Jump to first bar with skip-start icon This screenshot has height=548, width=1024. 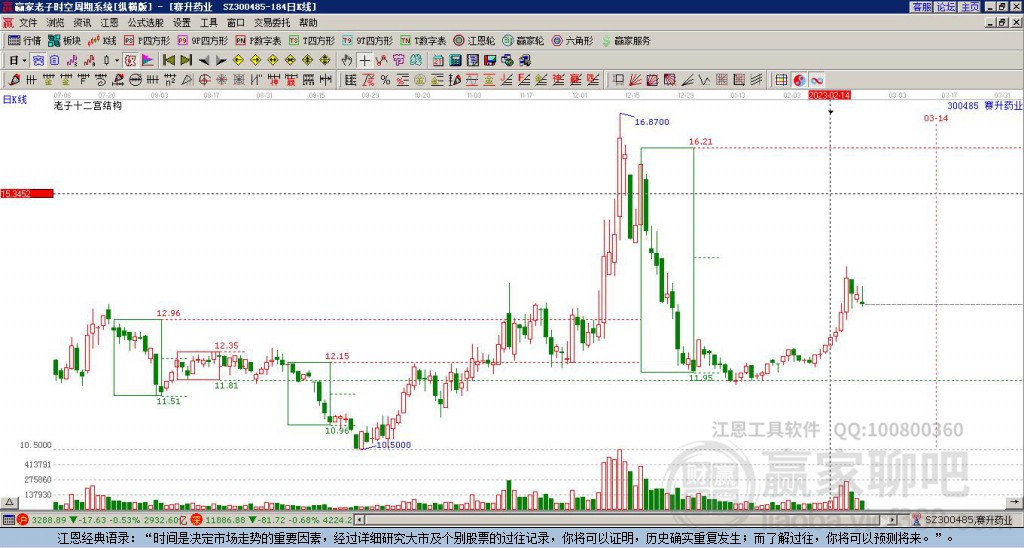tap(168, 61)
